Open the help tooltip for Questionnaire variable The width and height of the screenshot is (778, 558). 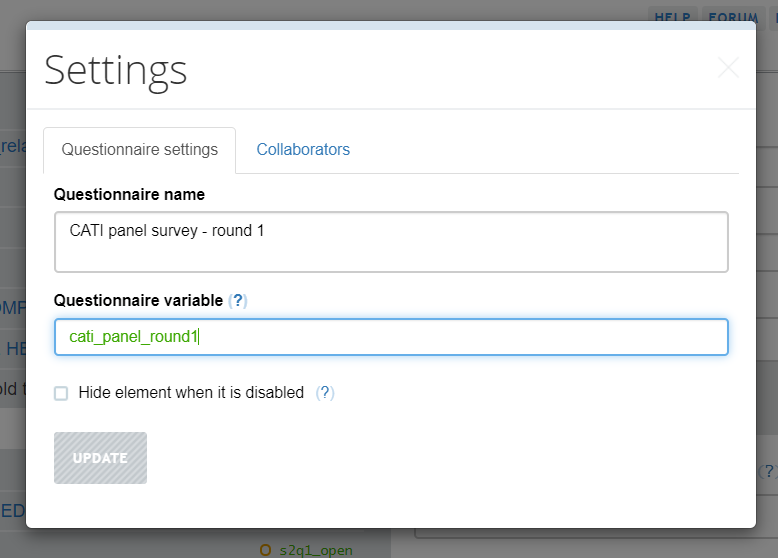click(x=238, y=301)
